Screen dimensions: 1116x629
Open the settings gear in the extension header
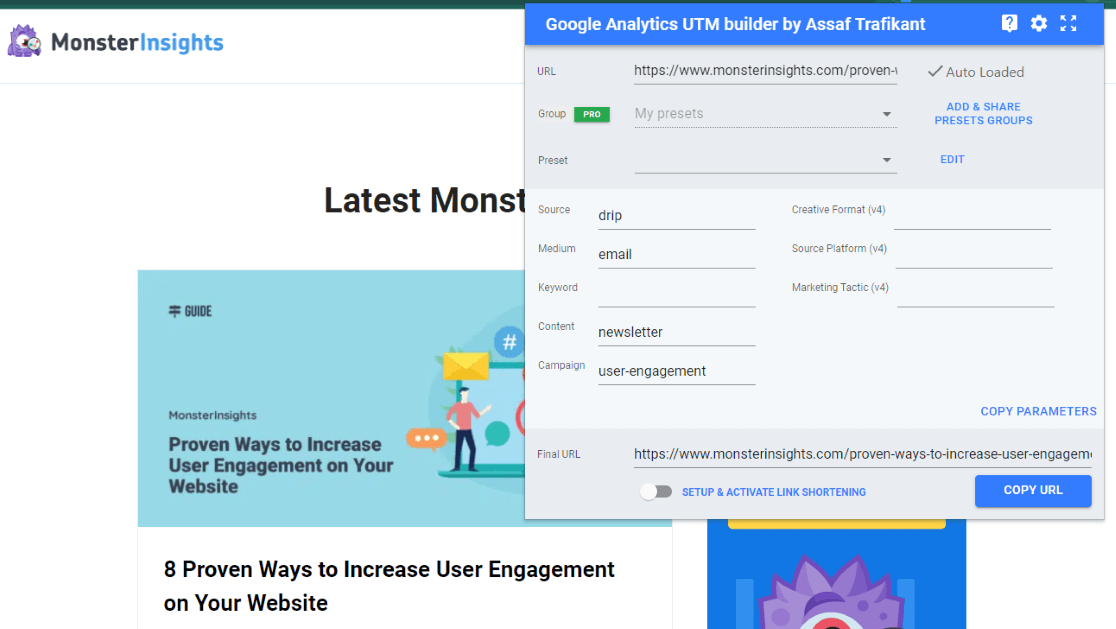[x=1038, y=23]
